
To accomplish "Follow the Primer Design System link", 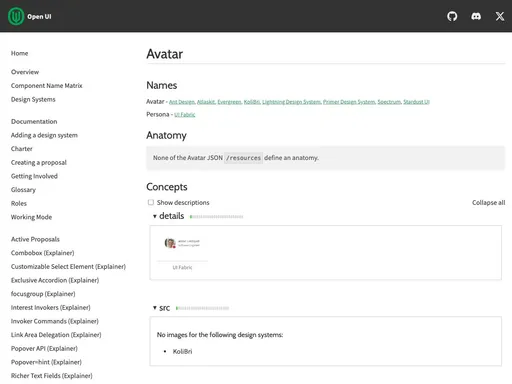I will click(349, 102).
